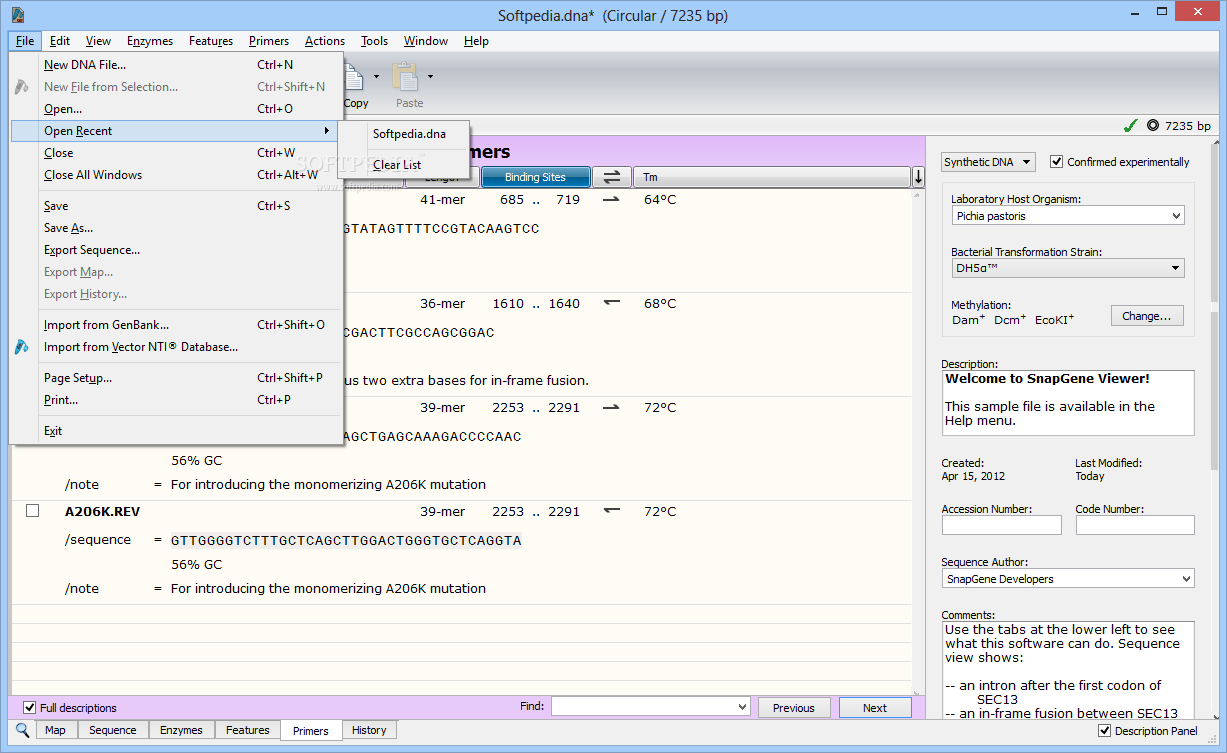Click inside the Description text box
This screenshot has height=753, width=1227.
tap(1068, 403)
